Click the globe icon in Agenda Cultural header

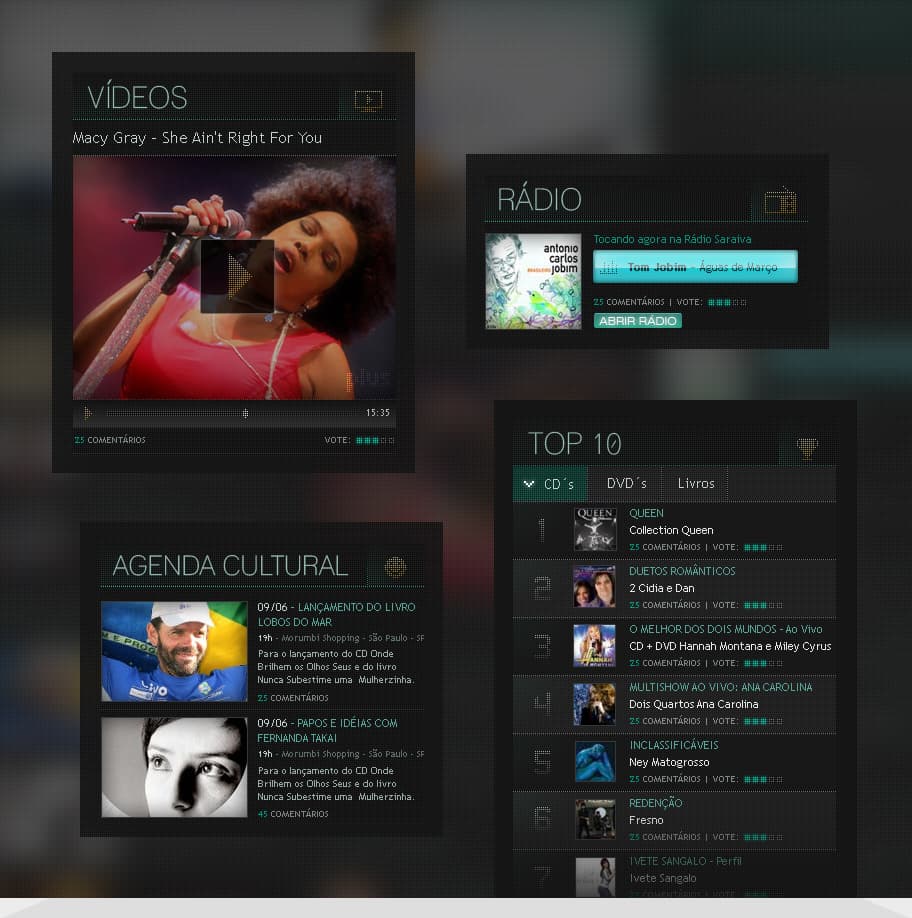(x=395, y=567)
